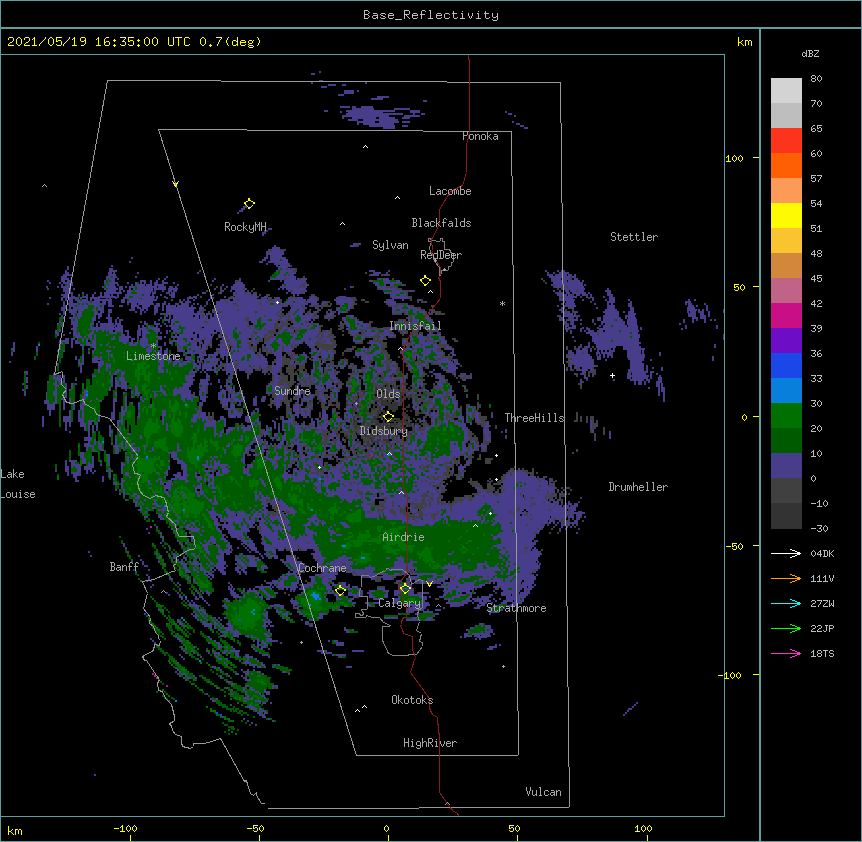Image resolution: width=862 pixels, height=842 pixels.
Task: Click the Blackfalds town label
Action: (441, 223)
